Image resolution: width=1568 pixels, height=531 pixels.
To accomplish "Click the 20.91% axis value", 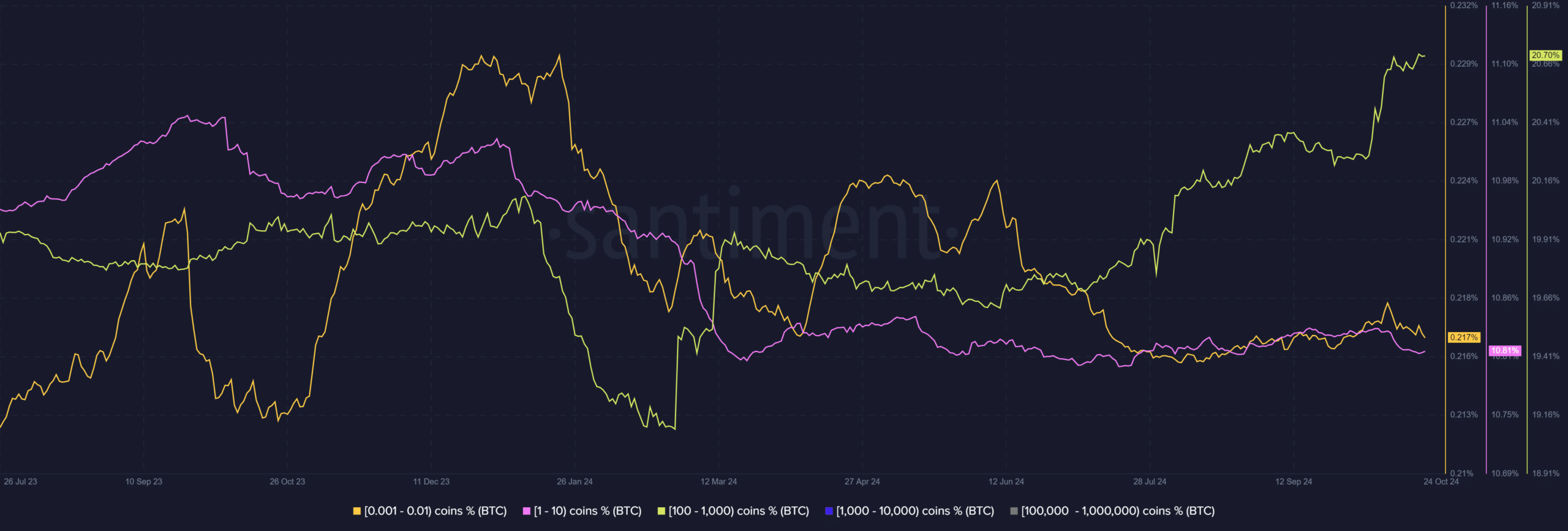I will pyautogui.click(x=1546, y=6).
